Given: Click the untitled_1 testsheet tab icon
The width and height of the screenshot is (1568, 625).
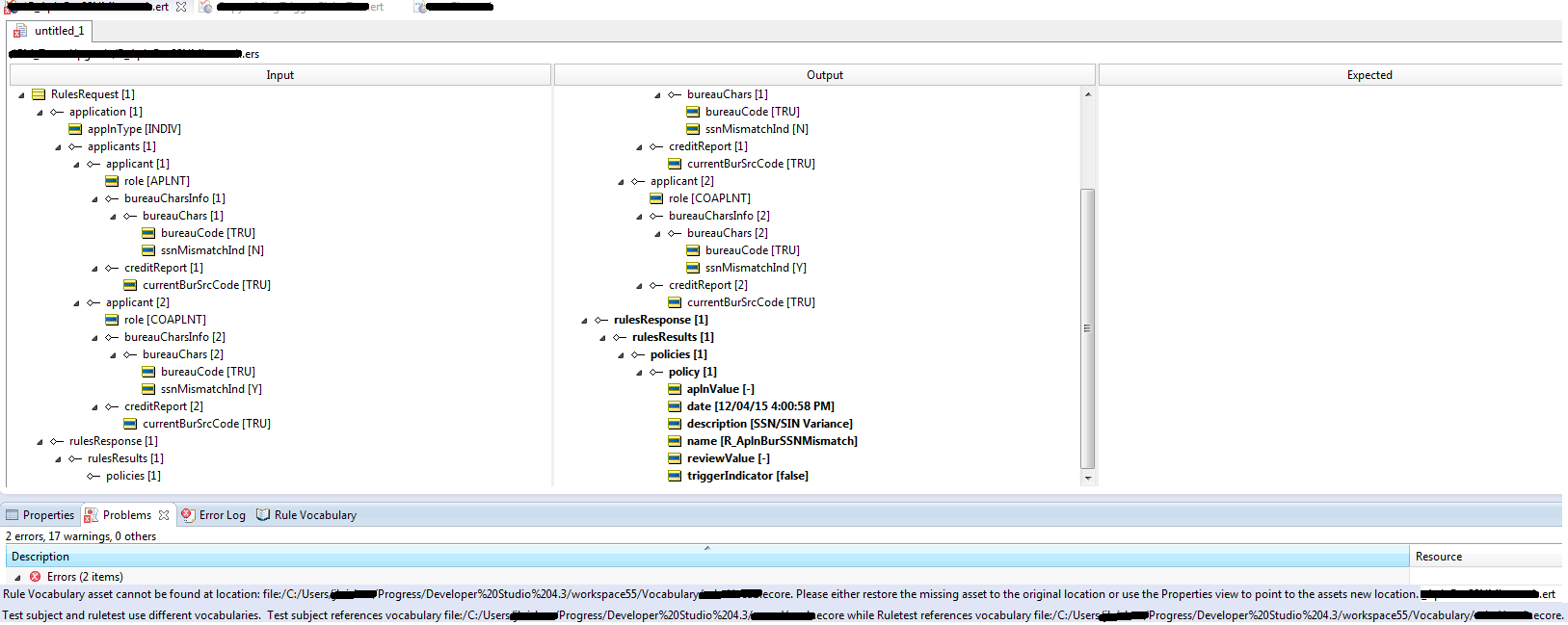Looking at the screenshot, I should coord(20,31).
